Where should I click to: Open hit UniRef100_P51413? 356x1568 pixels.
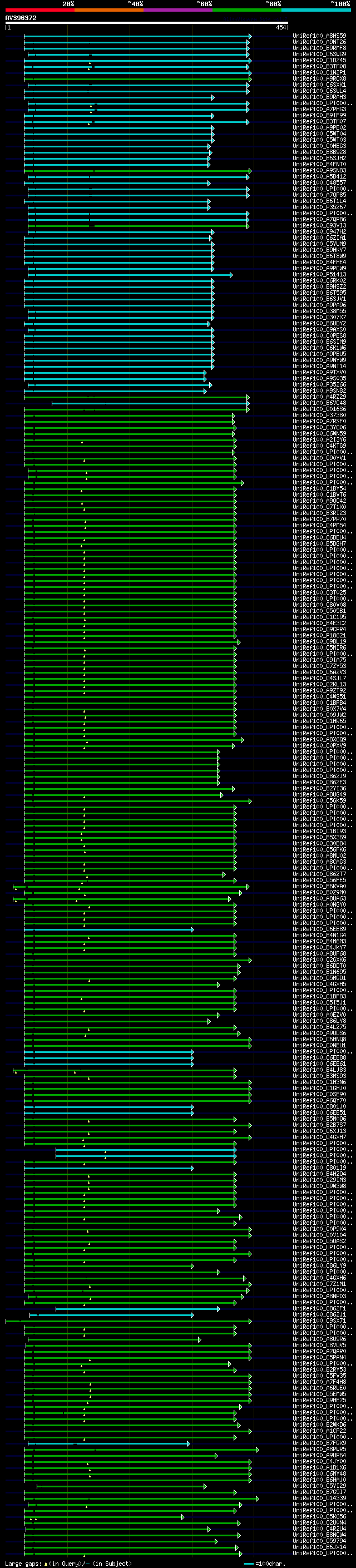319,275
